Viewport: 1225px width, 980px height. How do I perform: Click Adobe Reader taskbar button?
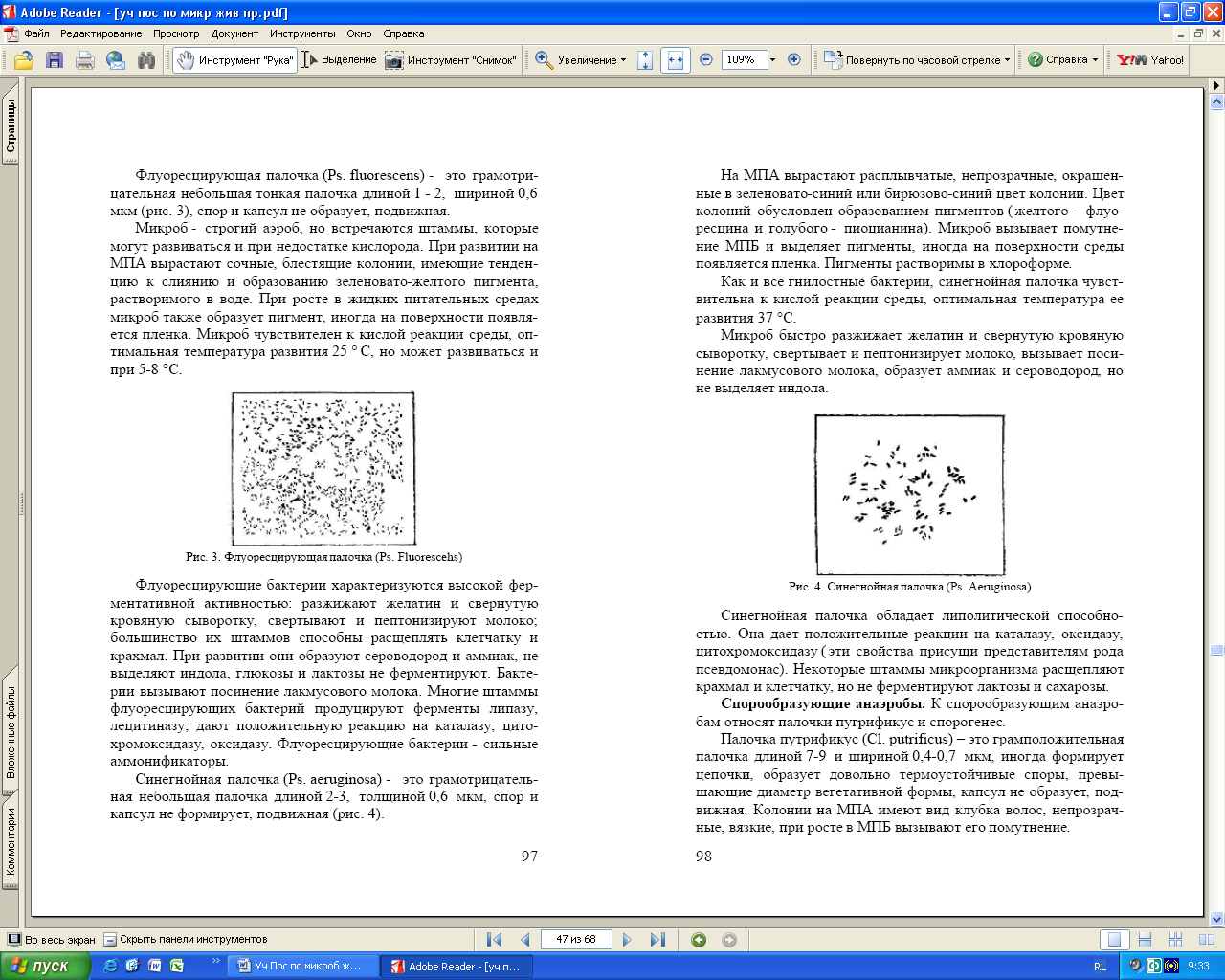point(457,966)
